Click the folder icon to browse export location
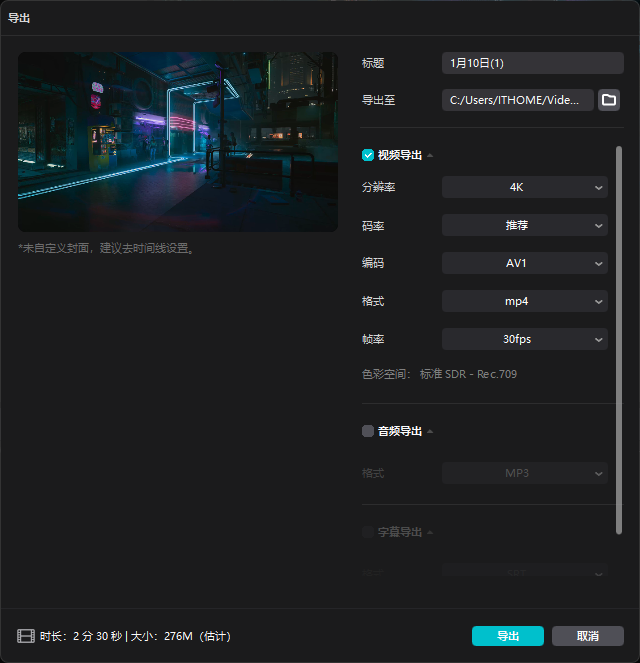Viewport: 640px width, 663px height. [609, 100]
